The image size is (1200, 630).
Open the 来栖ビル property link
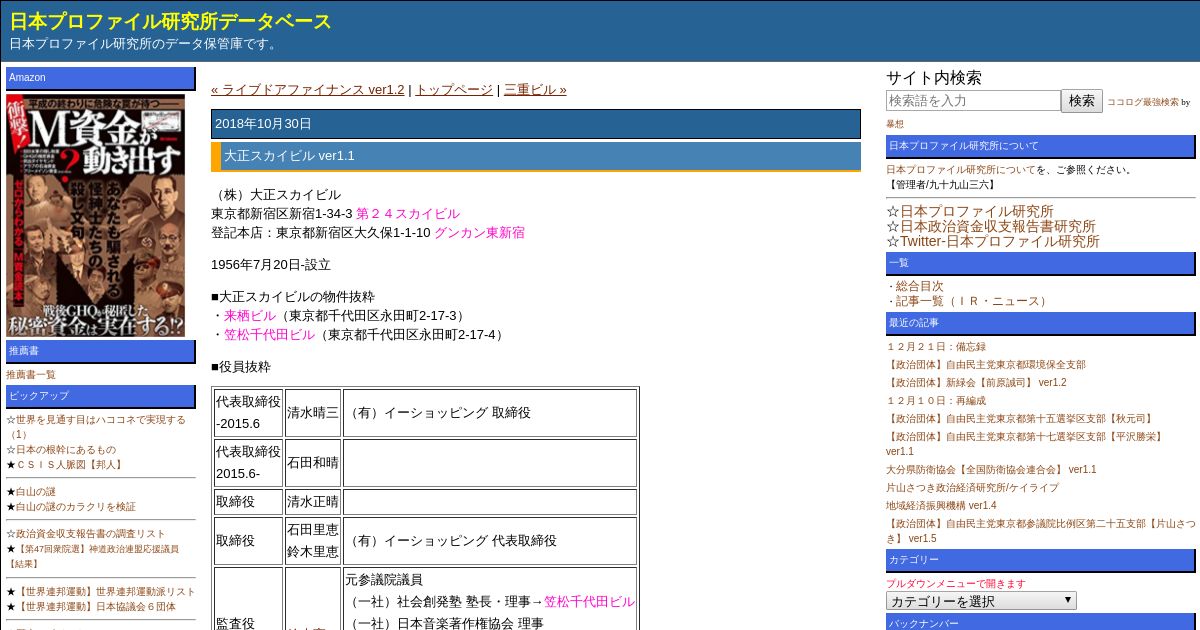[x=250, y=316]
